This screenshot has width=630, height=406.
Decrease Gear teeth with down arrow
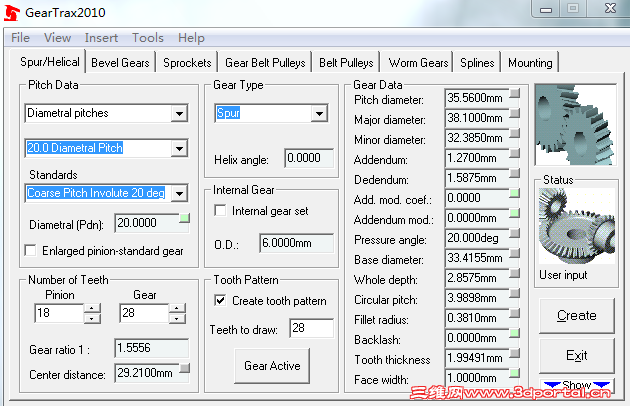[177, 318]
